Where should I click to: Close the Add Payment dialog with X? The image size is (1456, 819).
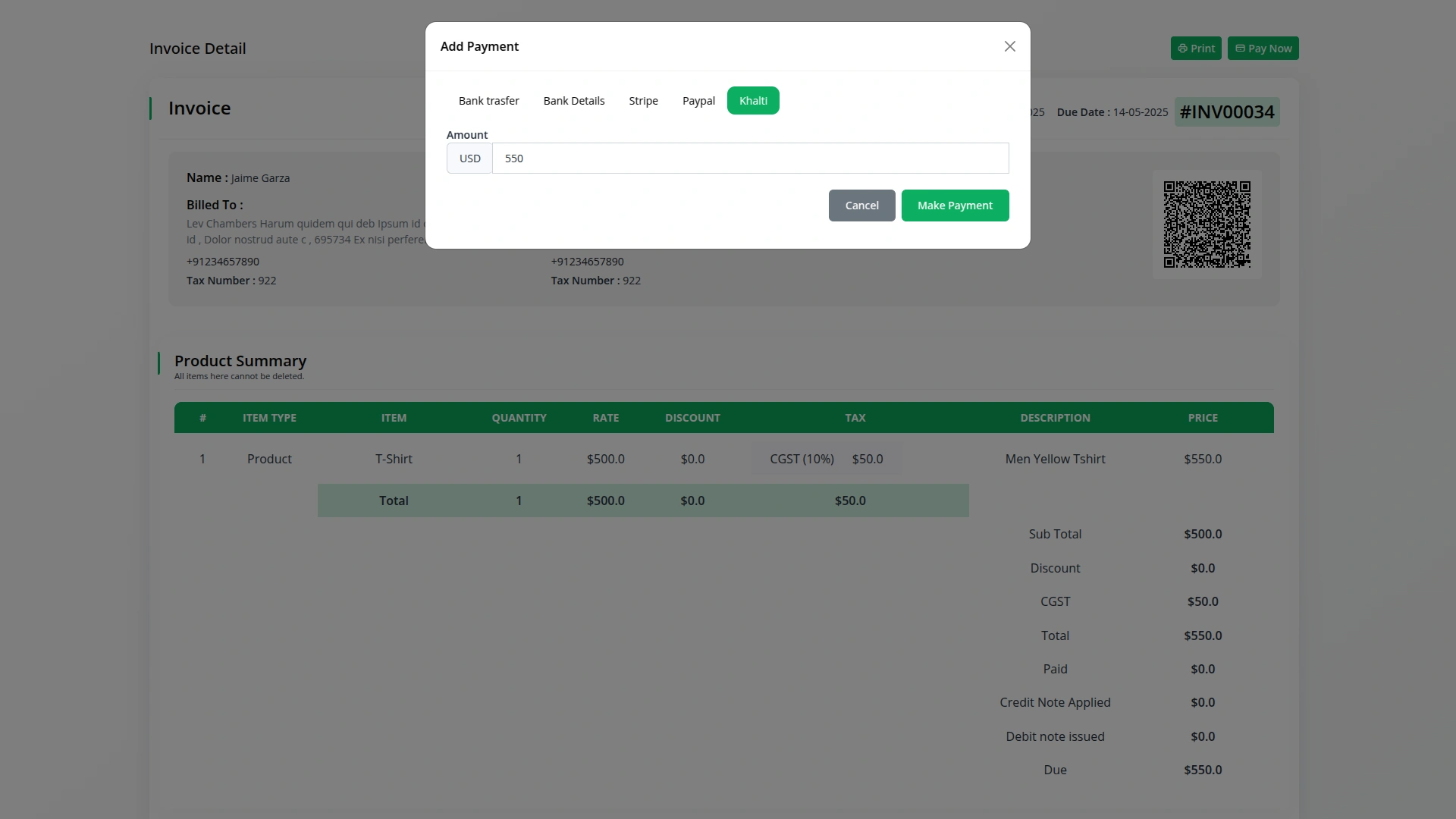pos(1009,47)
